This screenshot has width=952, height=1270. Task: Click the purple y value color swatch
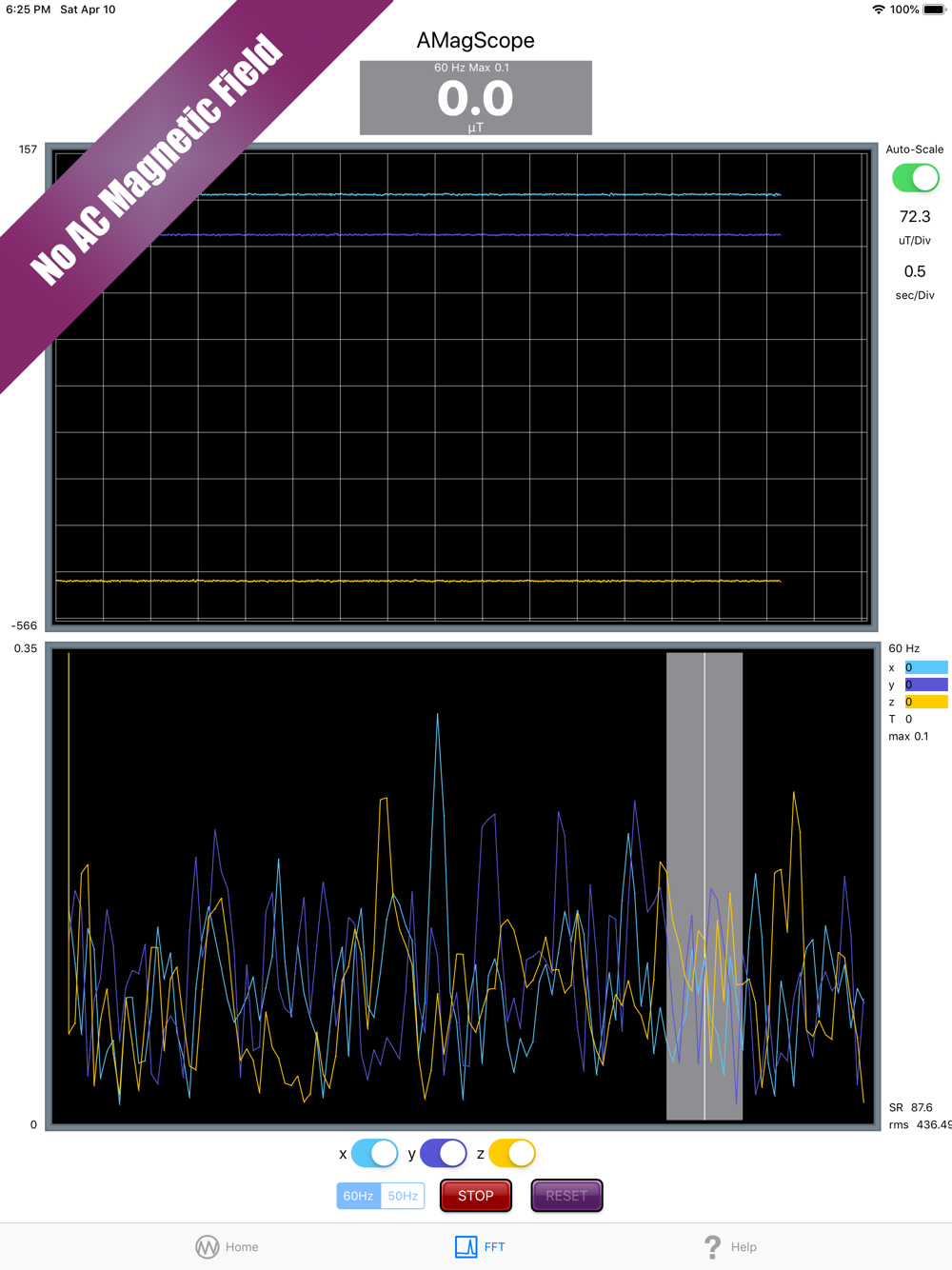pos(925,685)
